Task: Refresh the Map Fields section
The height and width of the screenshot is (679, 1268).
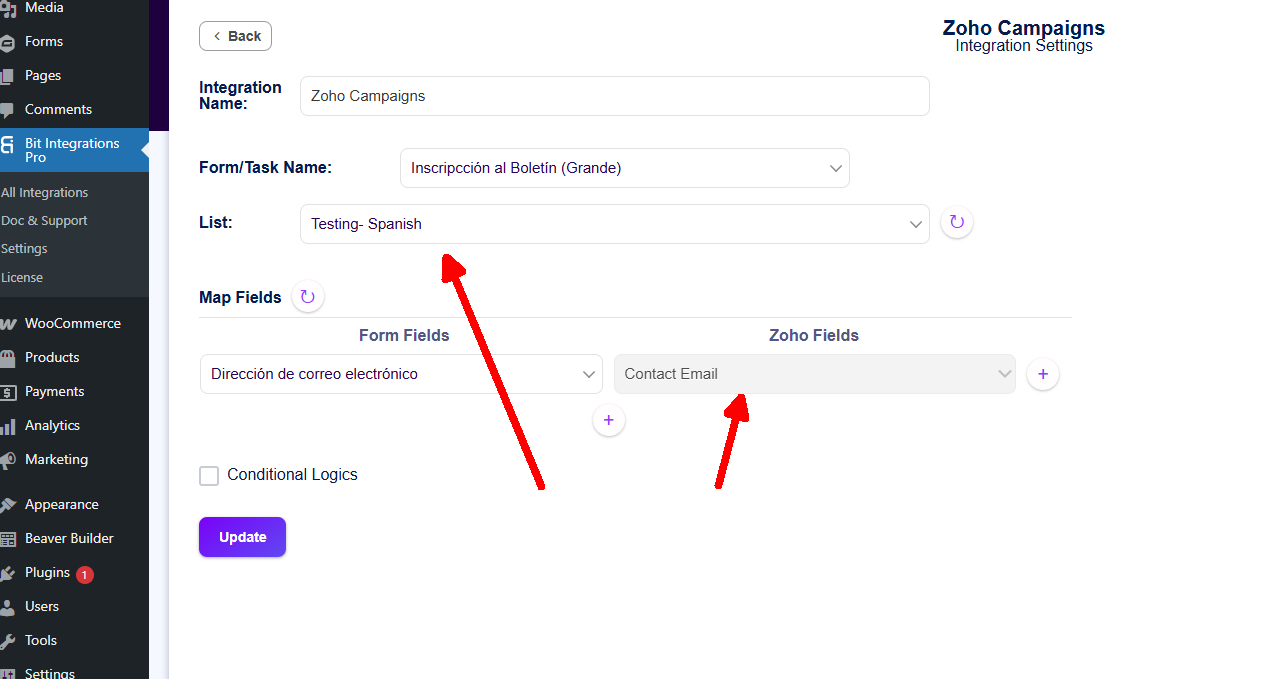Action: [308, 297]
